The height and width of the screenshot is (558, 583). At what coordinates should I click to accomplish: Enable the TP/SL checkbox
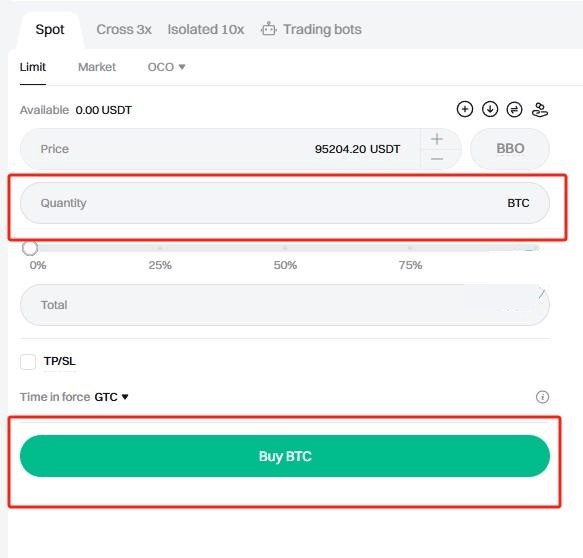28,361
